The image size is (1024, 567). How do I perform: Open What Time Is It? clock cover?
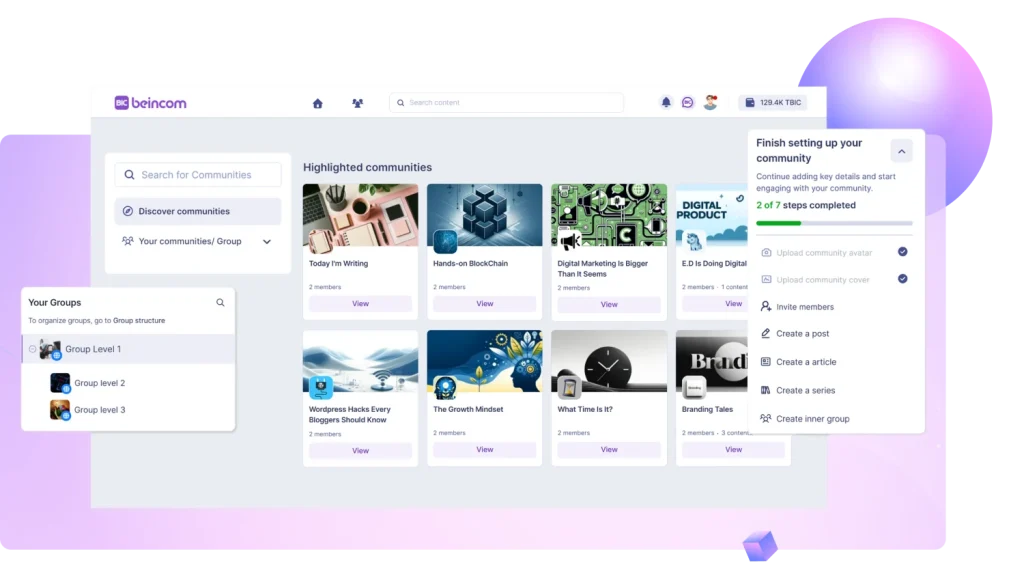(609, 361)
